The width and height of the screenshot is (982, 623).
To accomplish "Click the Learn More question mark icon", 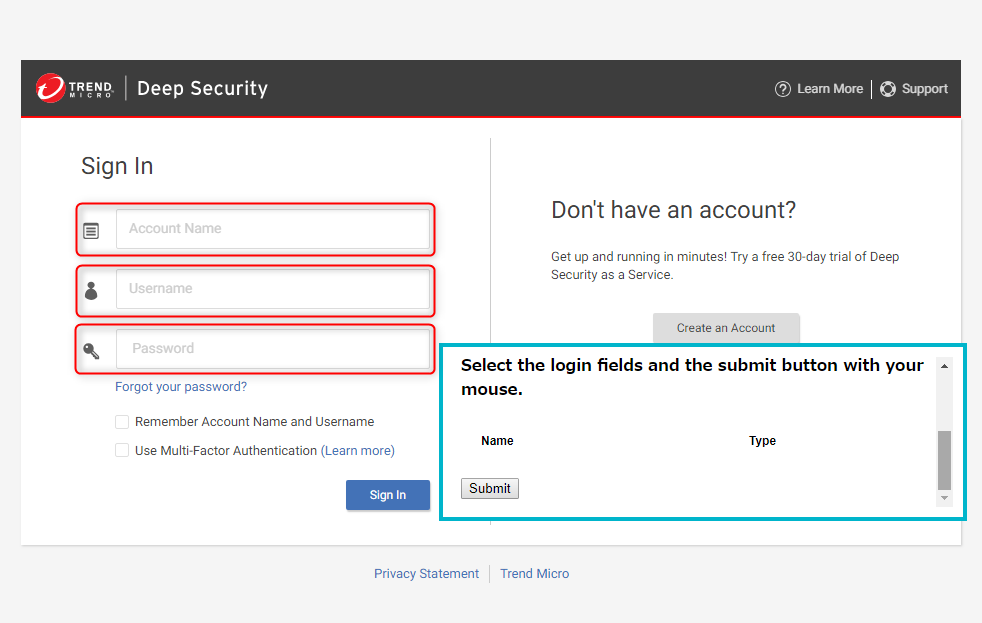I will click(783, 89).
